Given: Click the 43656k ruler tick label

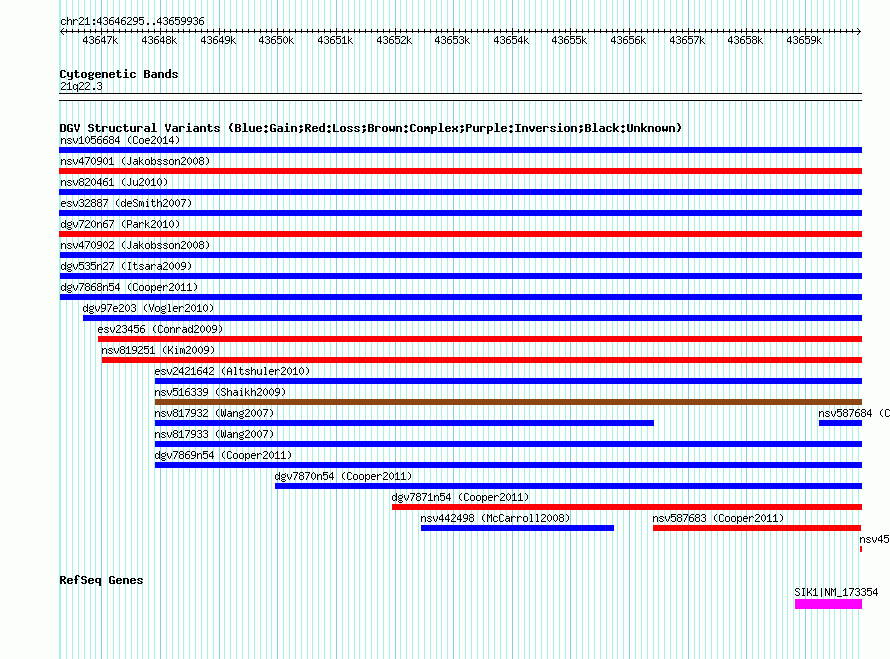Looking at the screenshot, I should coord(628,40).
